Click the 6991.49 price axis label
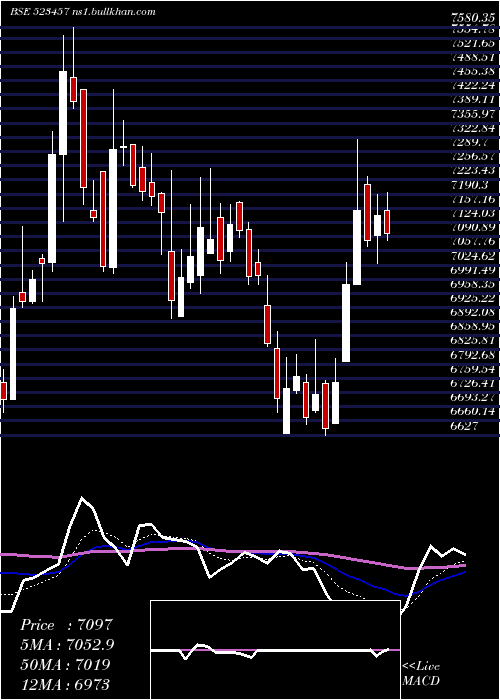The height and width of the screenshot is (700, 500). click(473, 270)
